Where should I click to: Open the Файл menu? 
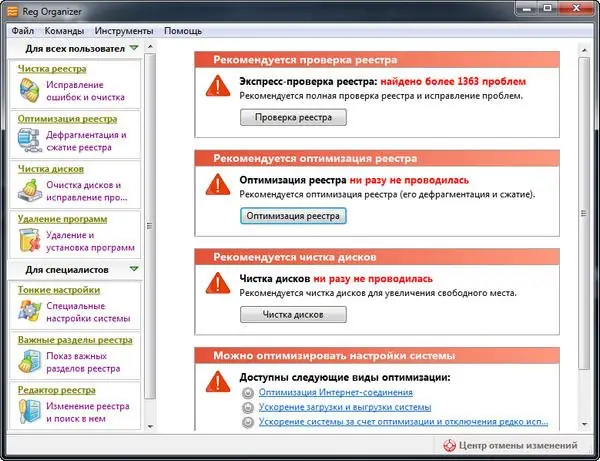[23, 31]
